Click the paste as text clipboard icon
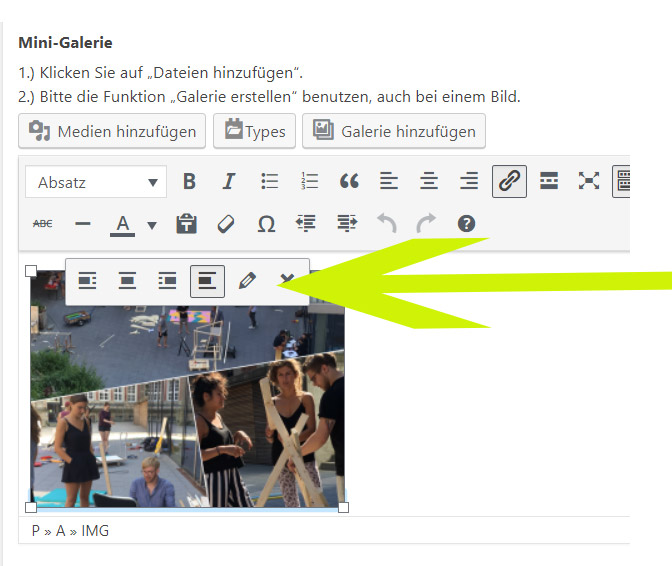 pyautogui.click(x=186, y=224)
